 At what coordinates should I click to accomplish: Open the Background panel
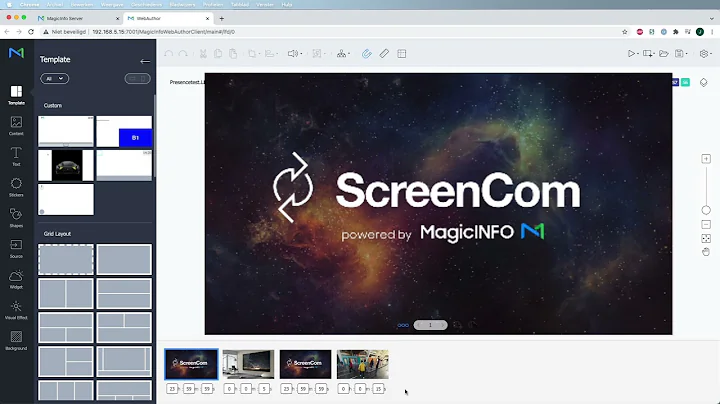click(x=16, y=341)
